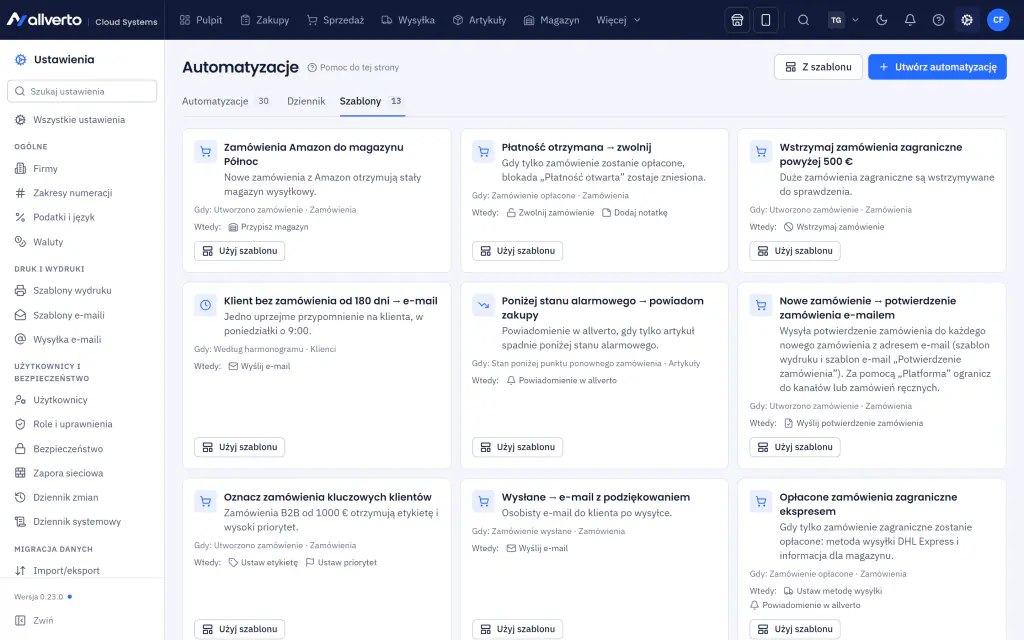Open Role i uprawnienia settings

pos(82,424)
